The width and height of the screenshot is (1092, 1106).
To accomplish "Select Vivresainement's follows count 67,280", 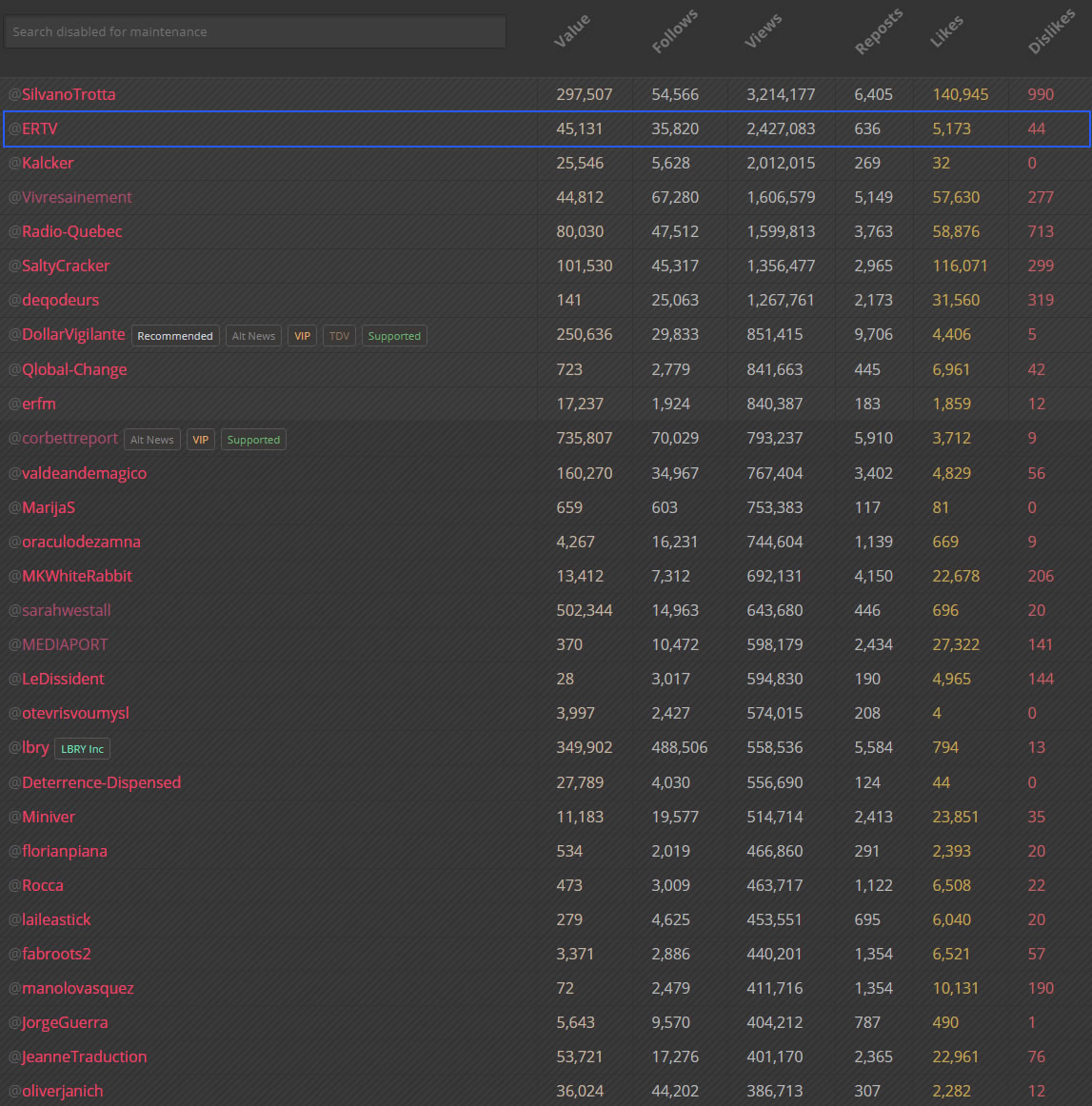I will pyautogui.click(x=675, y=198).
